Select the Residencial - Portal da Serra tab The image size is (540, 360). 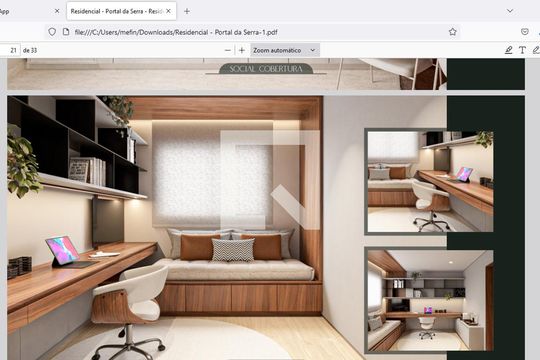[x=121, y=11]
